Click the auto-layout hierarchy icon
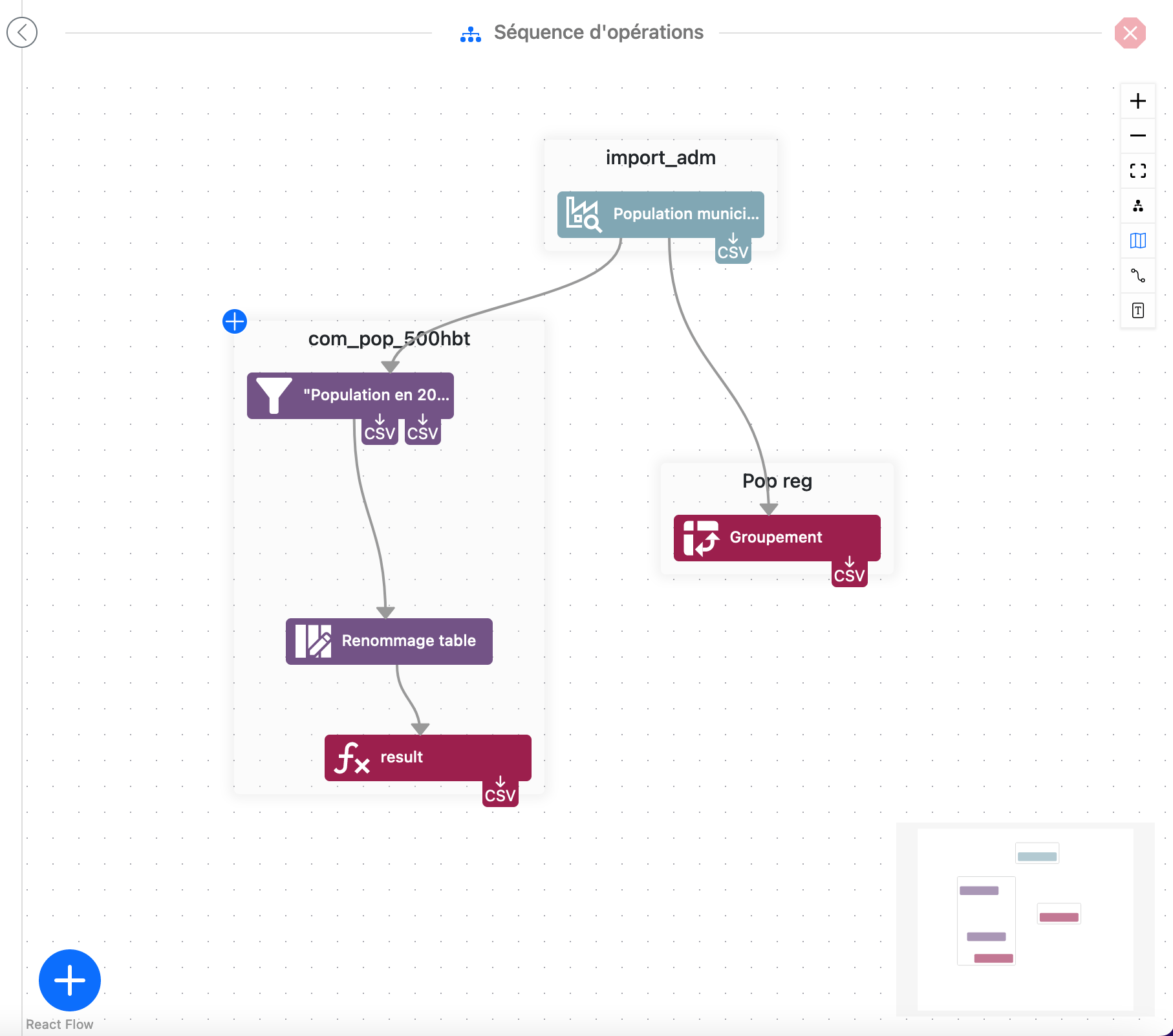This screenshot has height=1036, width=1173. click(1137, 206)
